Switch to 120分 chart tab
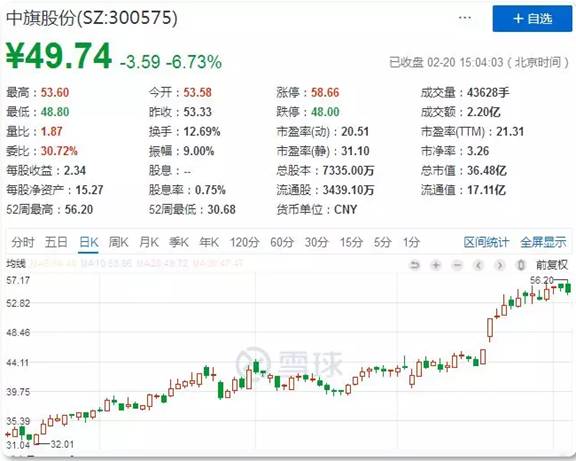 (245, 242)
